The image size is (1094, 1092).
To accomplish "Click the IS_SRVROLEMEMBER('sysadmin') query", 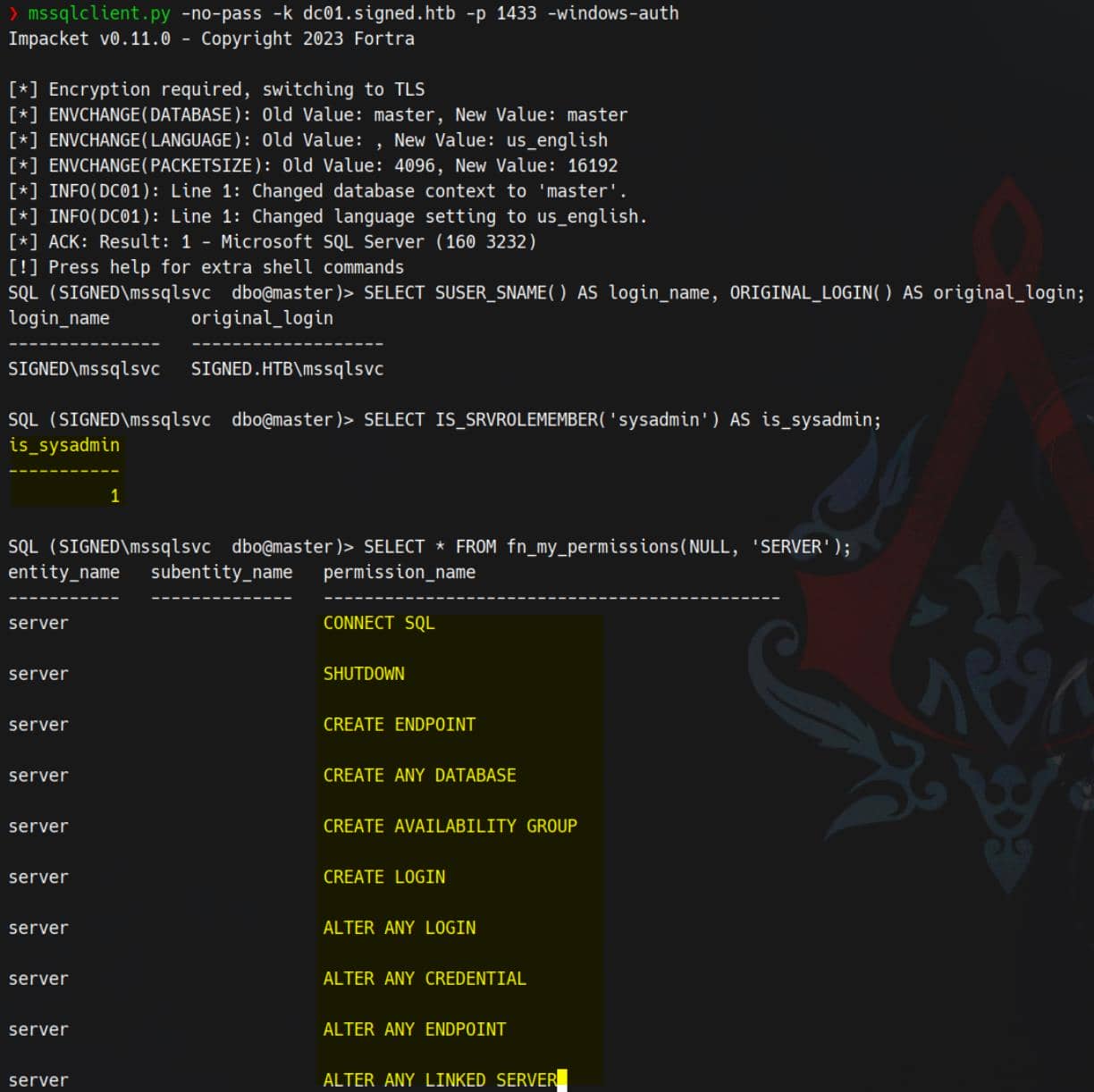I will [622, 419].
